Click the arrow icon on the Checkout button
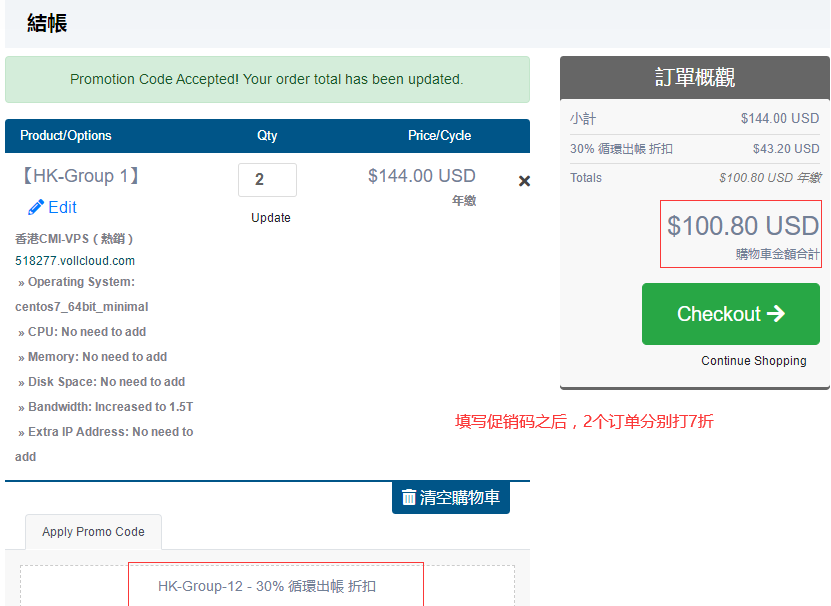The height and width of the screenshot is (606, 831). (x=776, y=313)
